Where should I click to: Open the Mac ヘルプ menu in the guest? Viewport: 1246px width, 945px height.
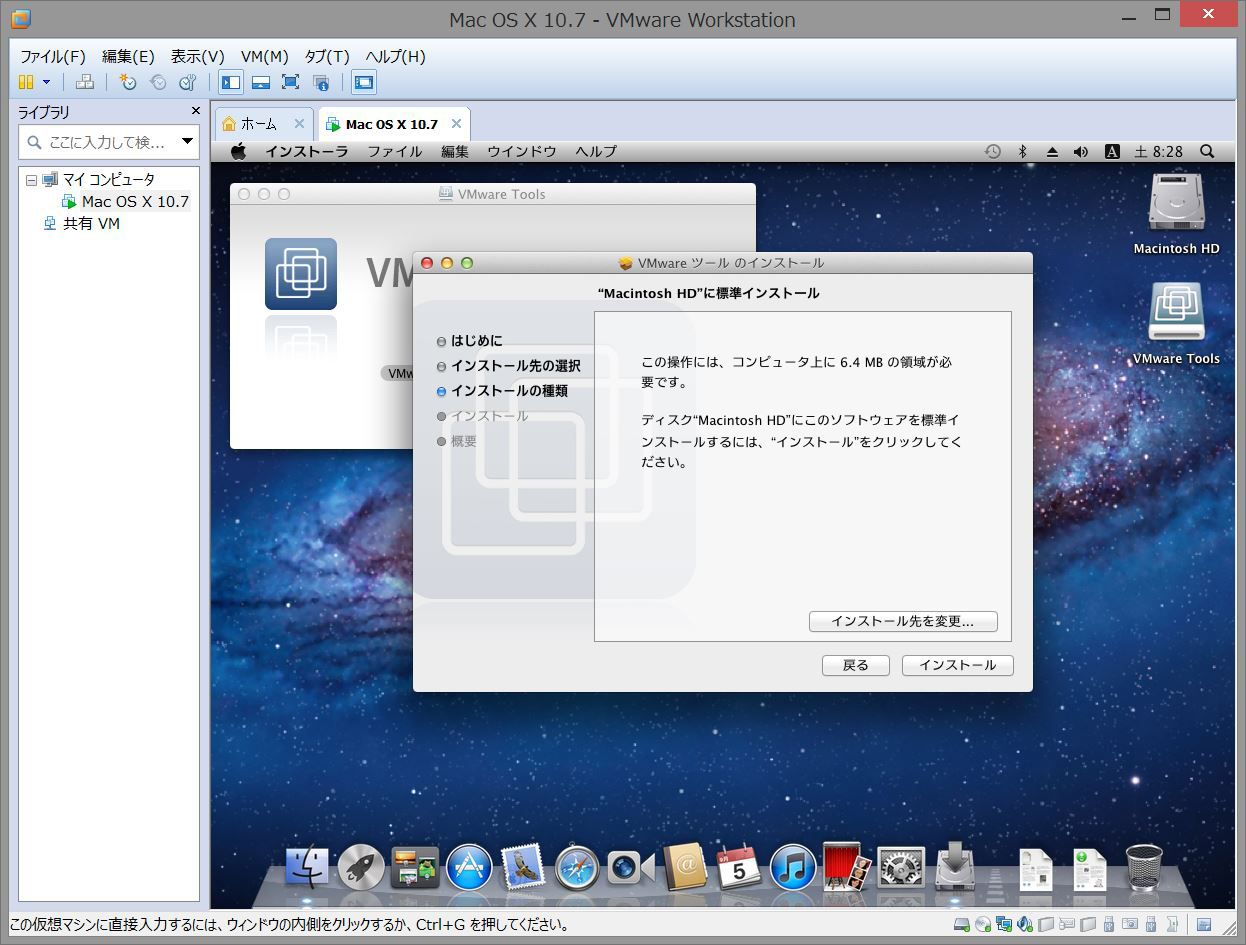(x=596, y=151)
